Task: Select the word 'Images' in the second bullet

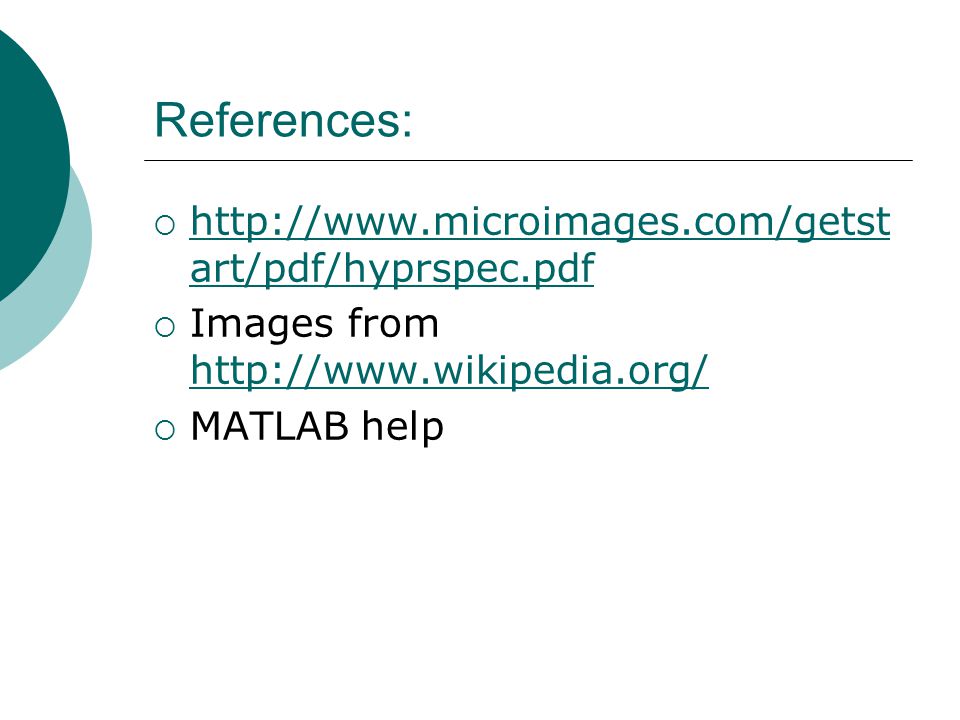Action: point(262,324)
